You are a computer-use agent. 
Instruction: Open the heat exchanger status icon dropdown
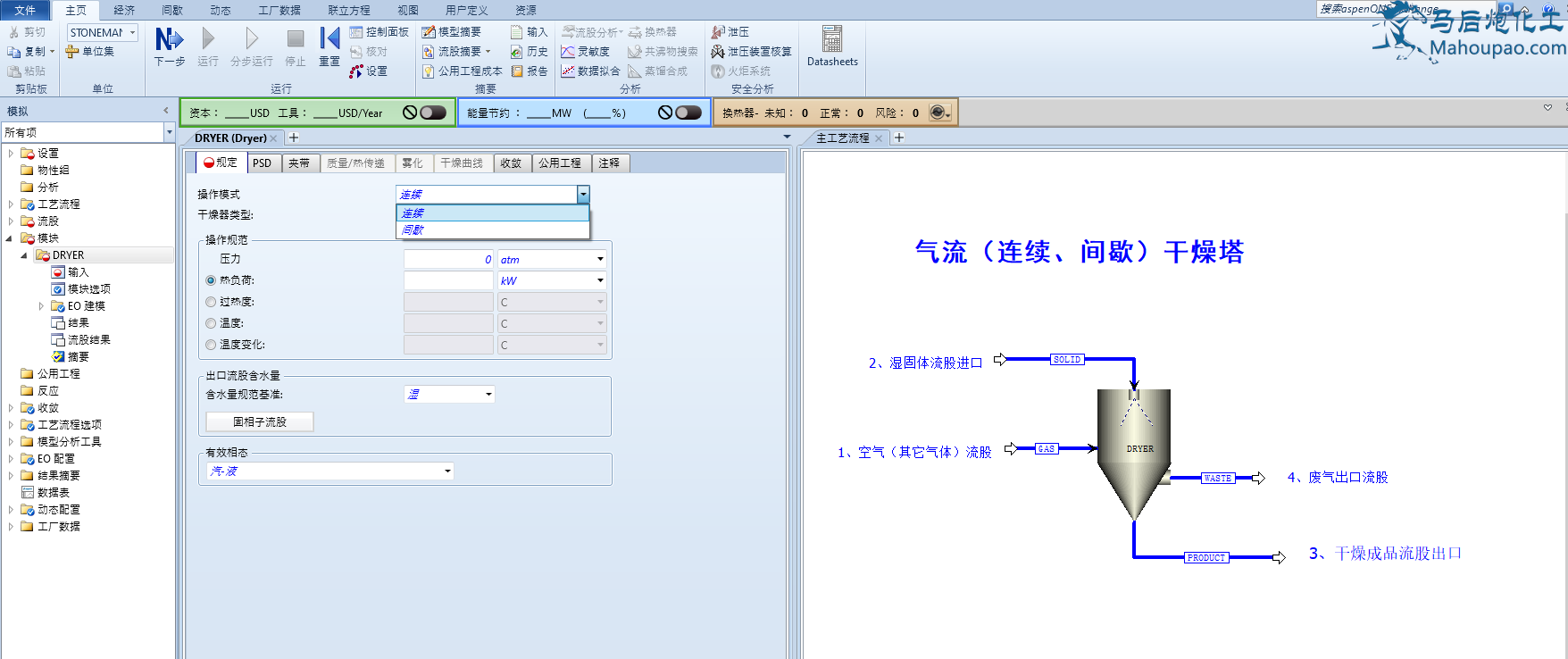pyautogui.click(x=941, y=113)
